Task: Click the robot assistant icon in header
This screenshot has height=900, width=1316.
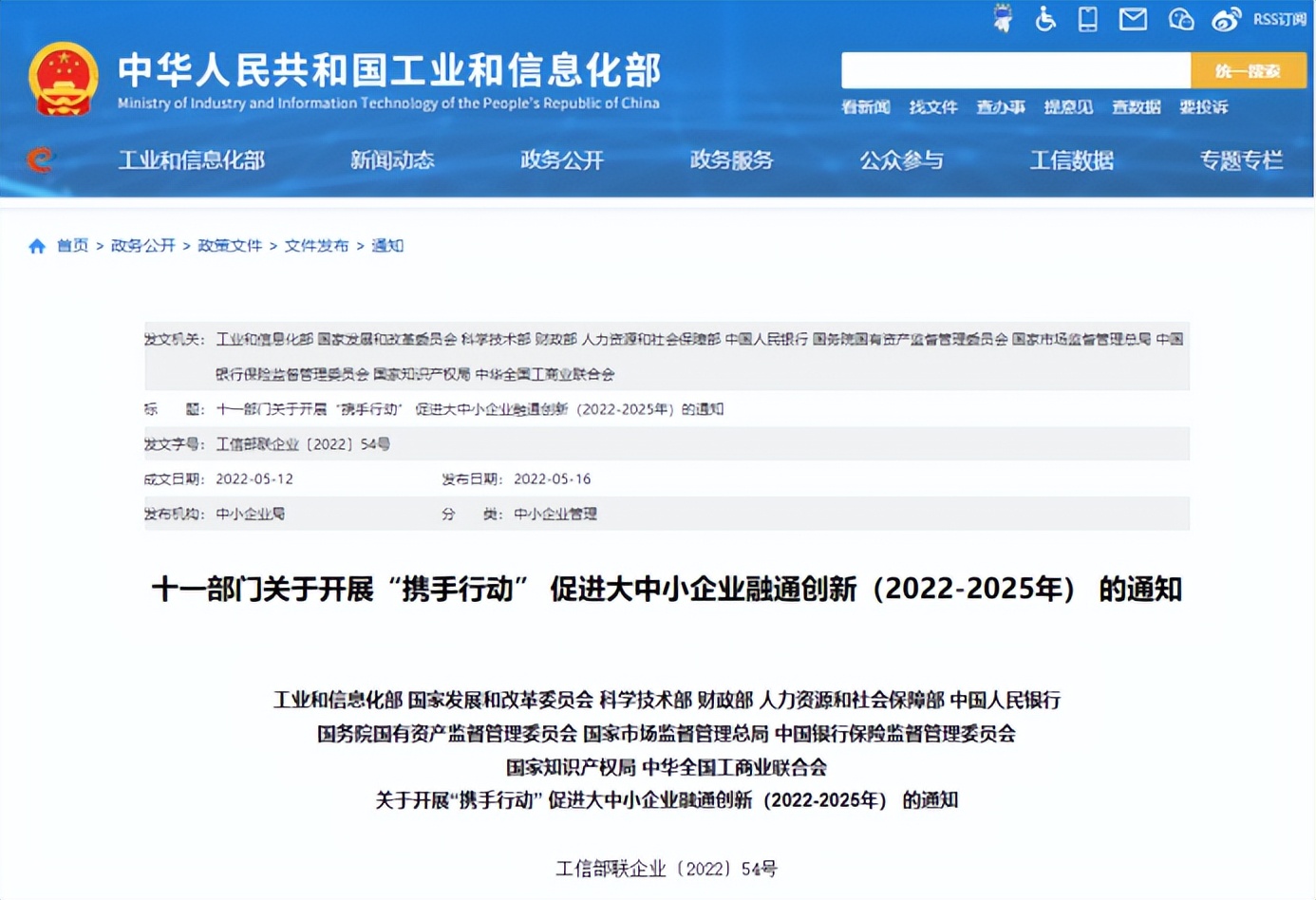Action: tap(1003, 18)
